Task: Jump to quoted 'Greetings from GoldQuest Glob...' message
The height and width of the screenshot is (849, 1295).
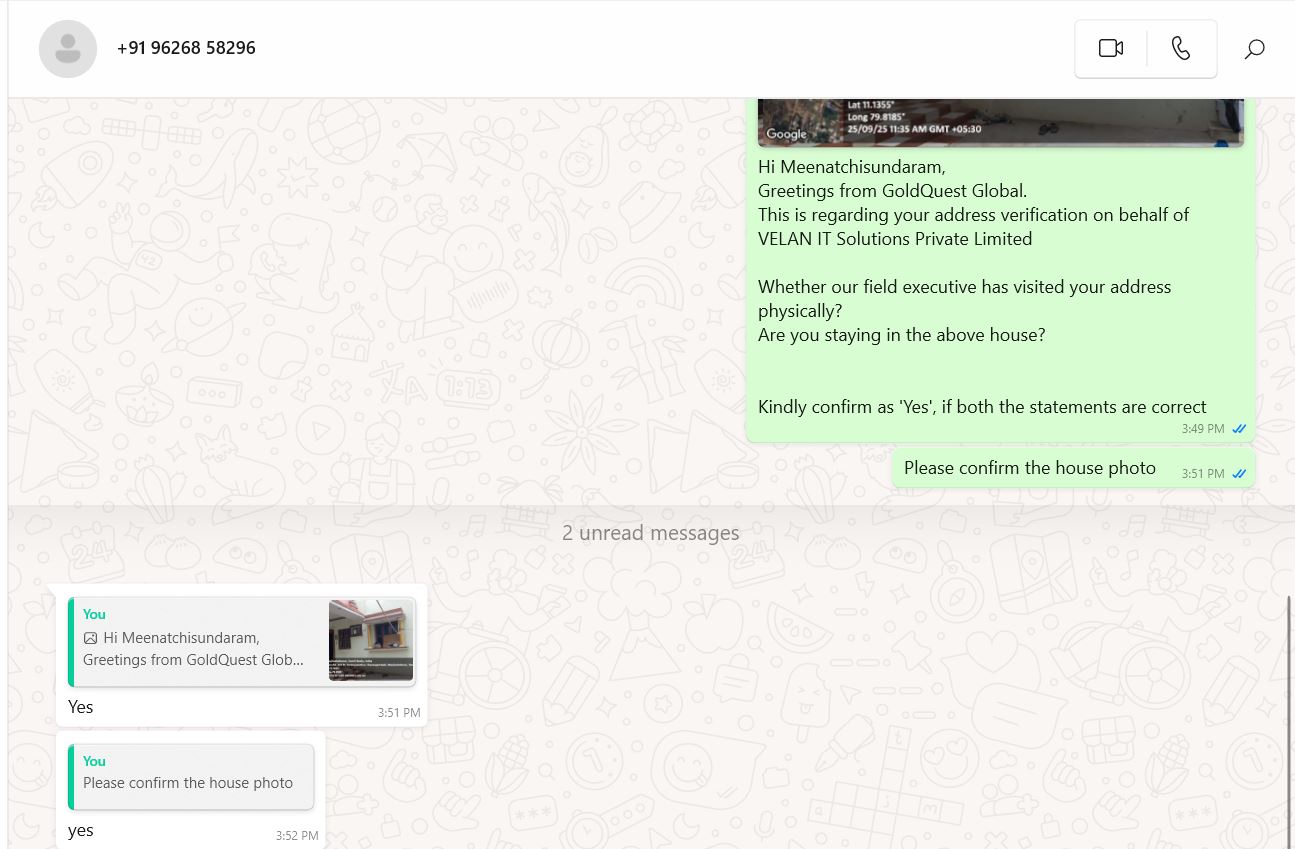Action: (241, 642)
